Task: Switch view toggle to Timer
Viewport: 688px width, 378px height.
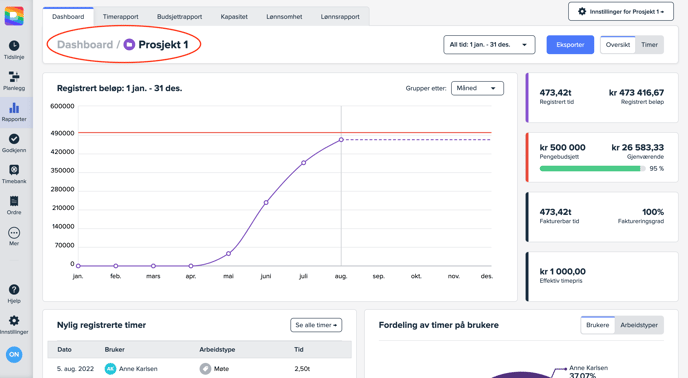Action: (x=649, y=45)
